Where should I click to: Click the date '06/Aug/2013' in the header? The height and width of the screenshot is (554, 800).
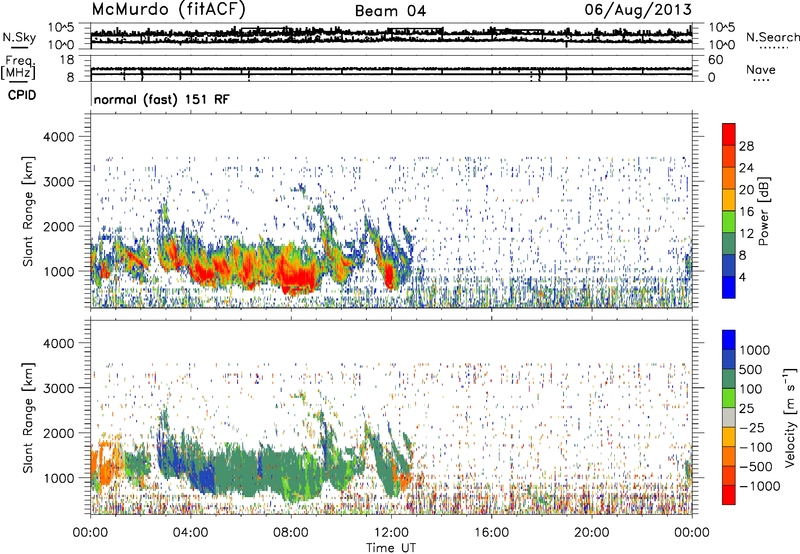[x=638, y=9]
